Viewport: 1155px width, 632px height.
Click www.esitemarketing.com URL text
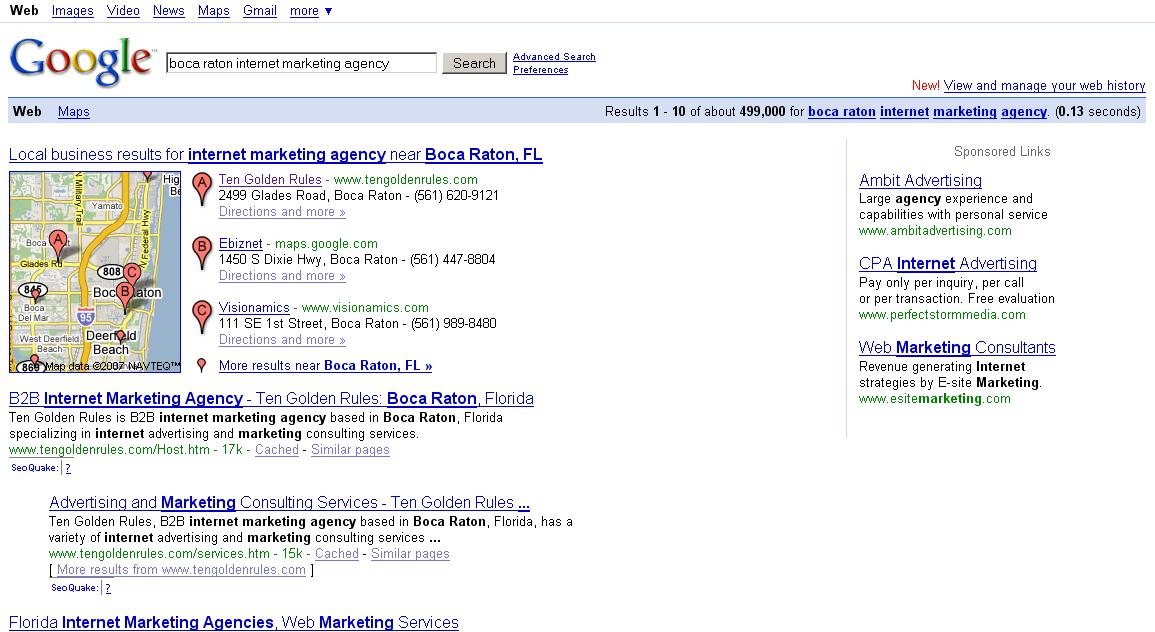click(935, 399)
